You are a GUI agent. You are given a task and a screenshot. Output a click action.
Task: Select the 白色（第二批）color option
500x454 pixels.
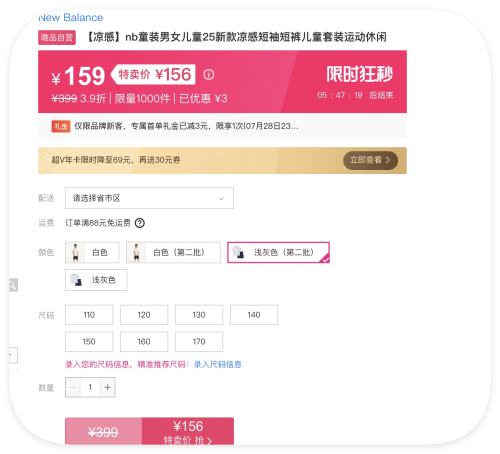(173, 252)
